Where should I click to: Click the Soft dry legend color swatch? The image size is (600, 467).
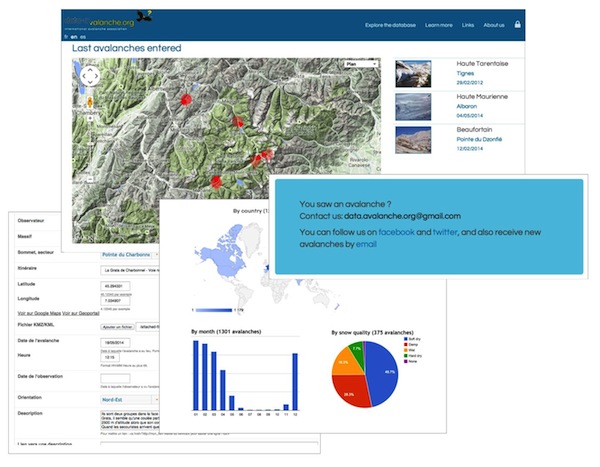[406, 339]
